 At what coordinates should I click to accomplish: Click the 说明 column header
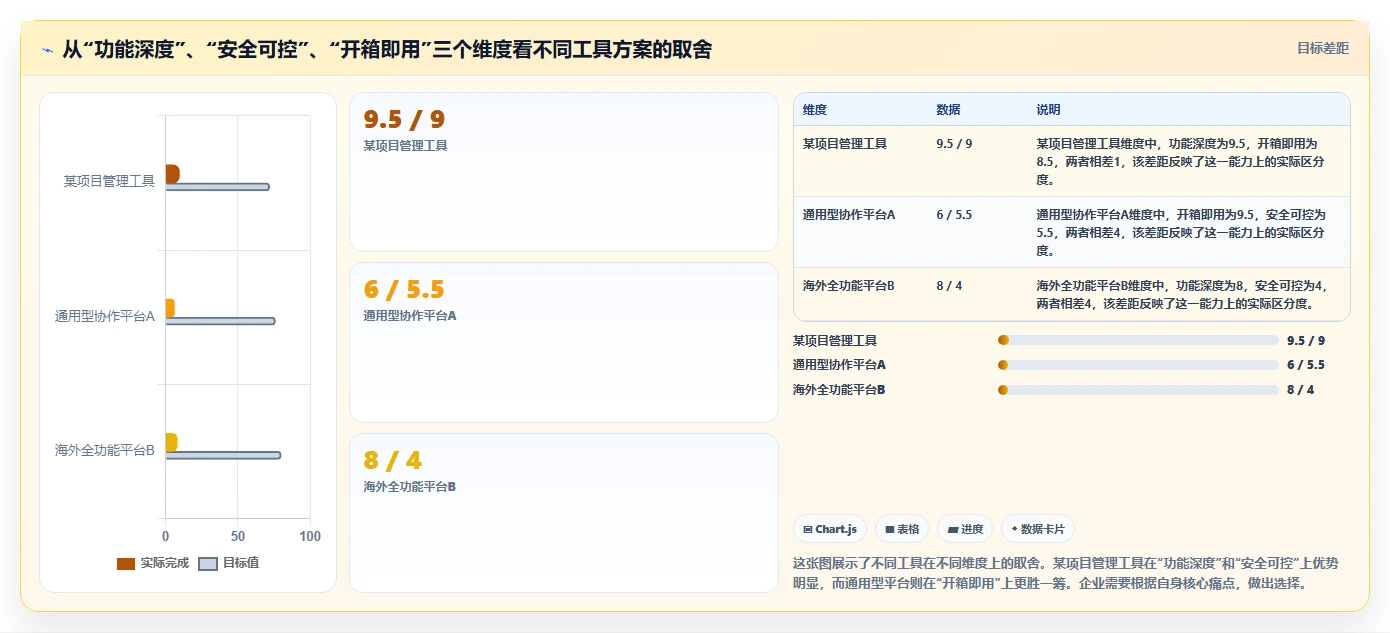click(1048, 110)
